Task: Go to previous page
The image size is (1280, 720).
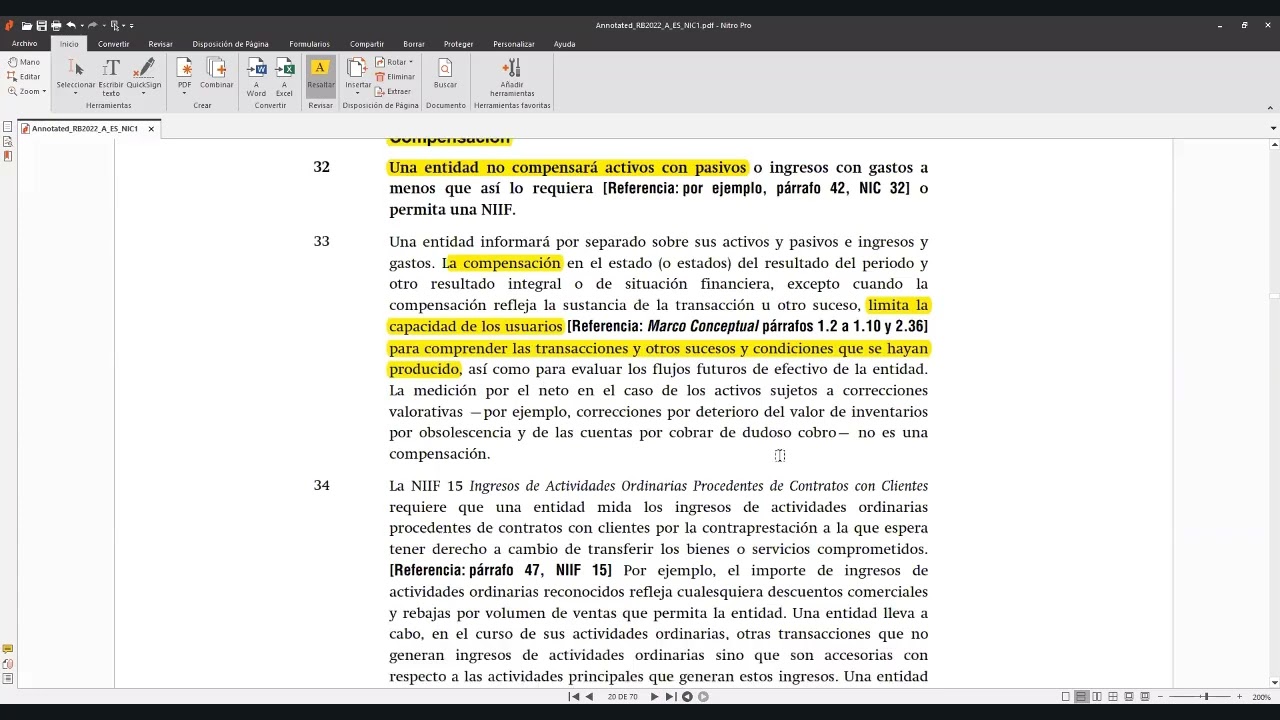Action: pyautogui.click(x=589, y=696)
